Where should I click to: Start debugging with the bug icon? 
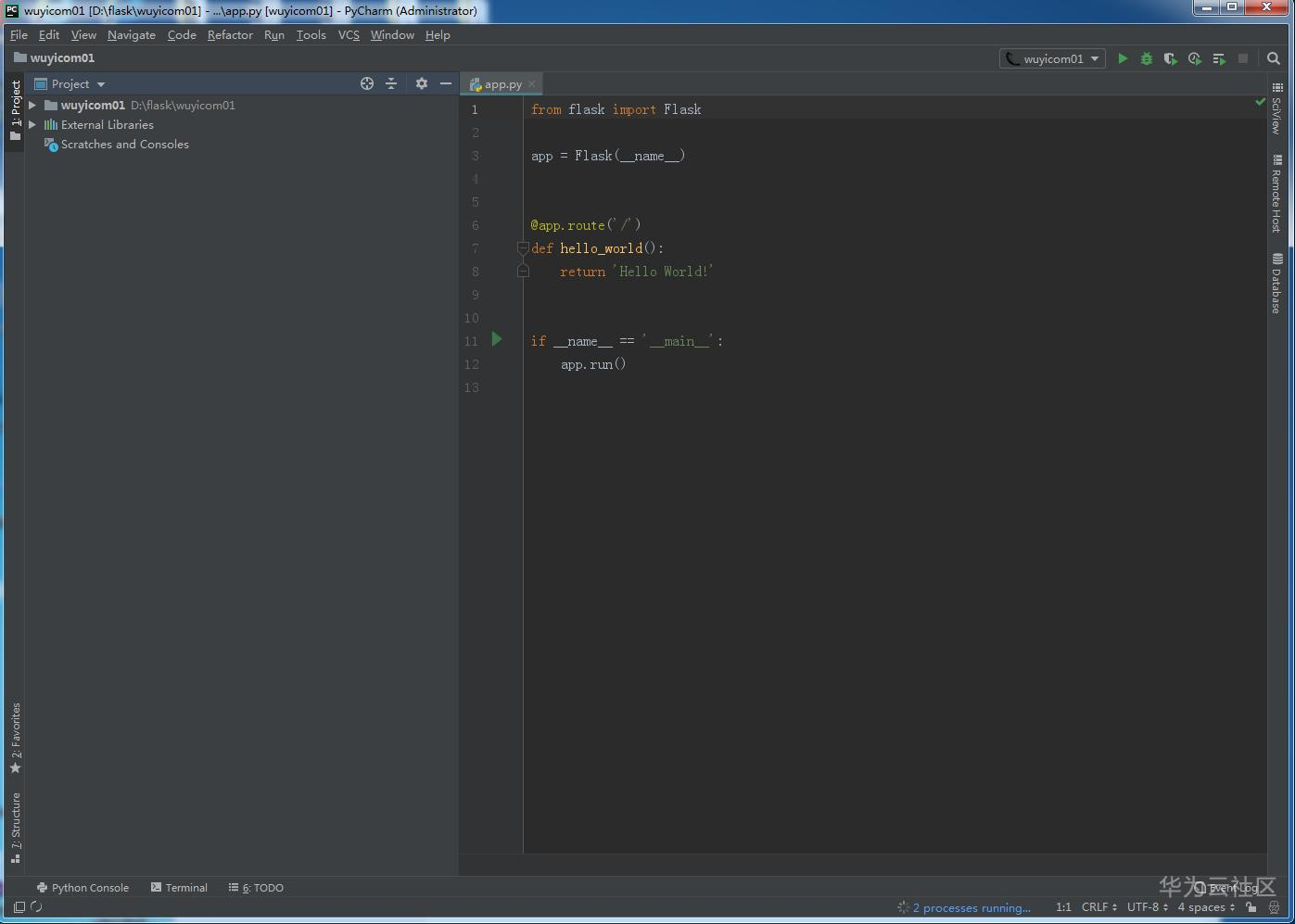coord(1147,58)
